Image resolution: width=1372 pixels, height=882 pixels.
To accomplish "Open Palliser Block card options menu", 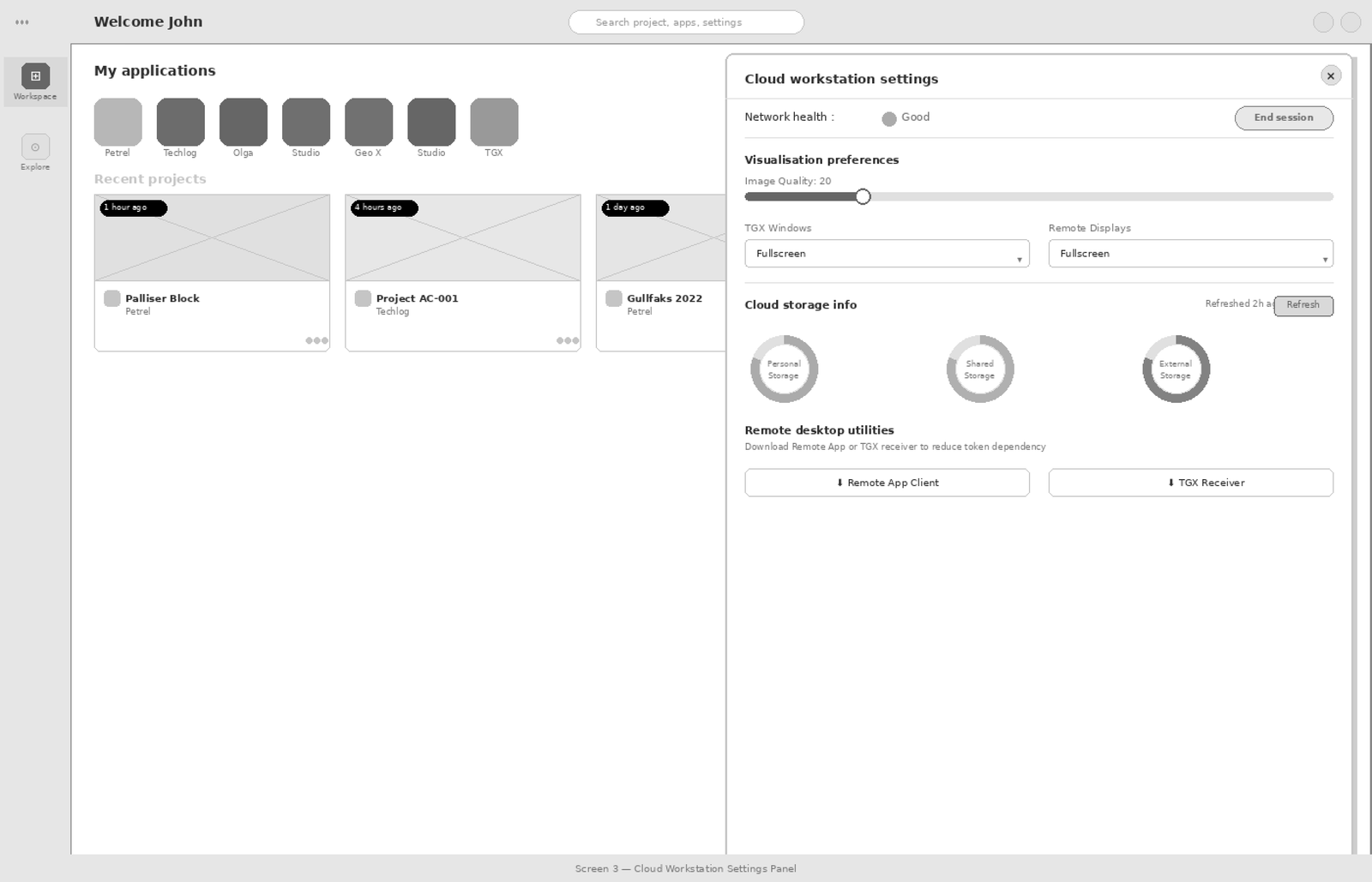I will pos(316,340).
